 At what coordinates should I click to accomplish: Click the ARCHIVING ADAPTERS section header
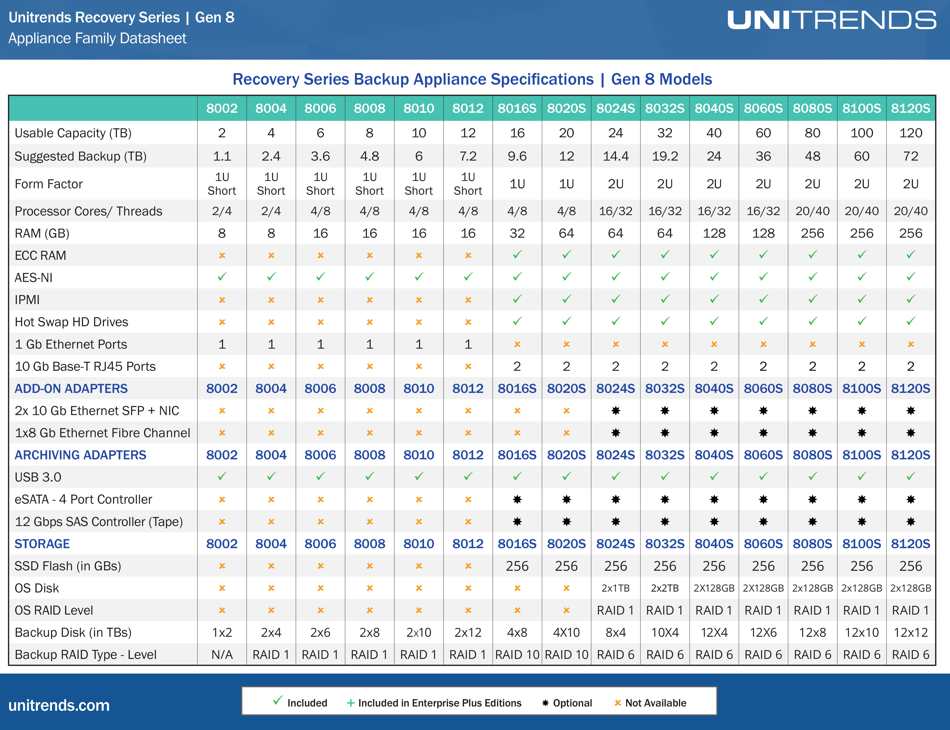tap(80, 455)
